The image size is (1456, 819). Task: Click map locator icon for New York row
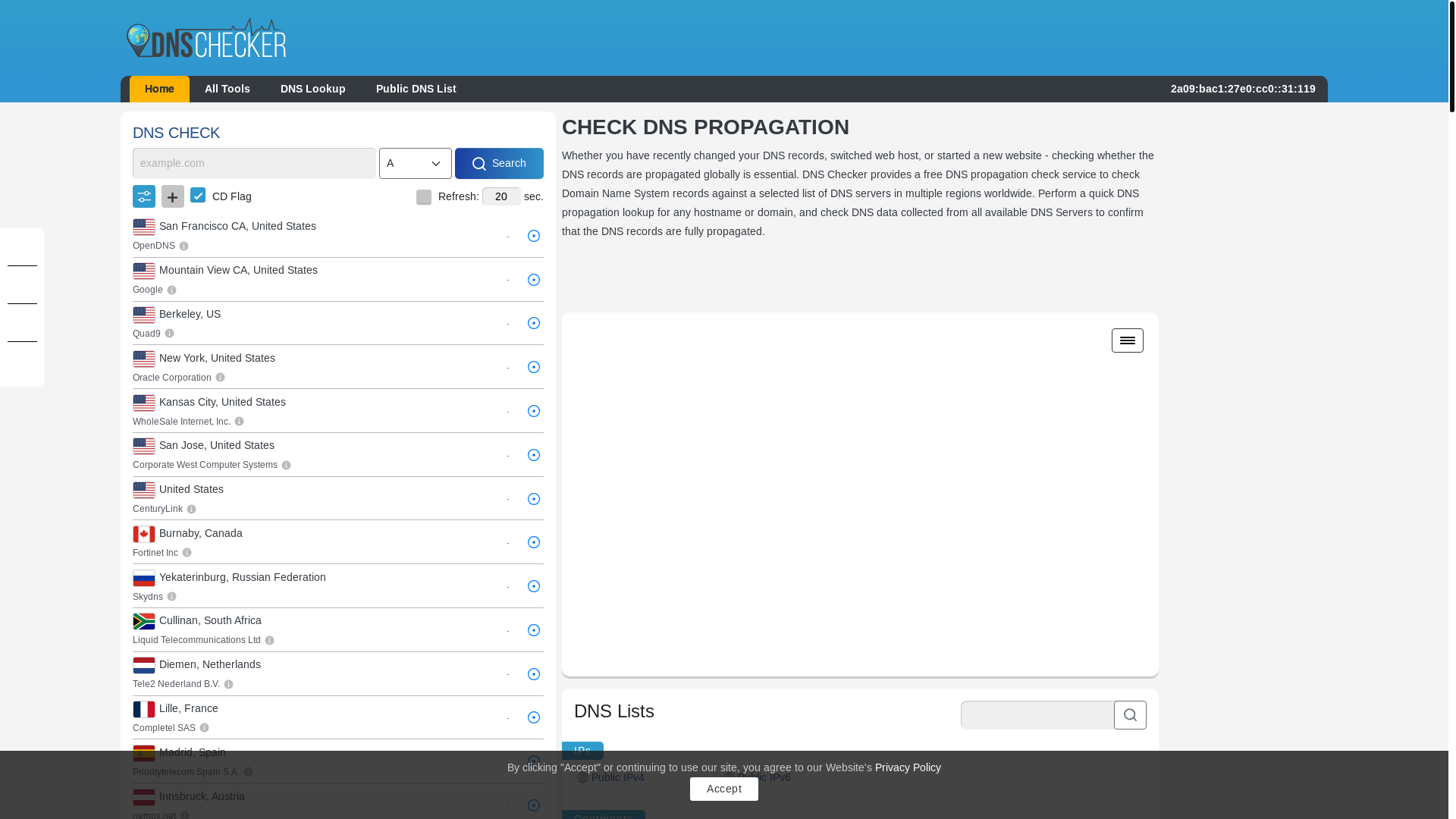tap(534, 367)
